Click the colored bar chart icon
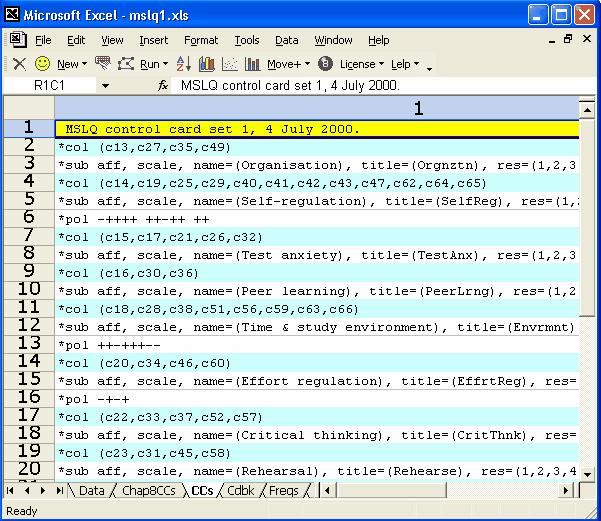 pyautogui.click(x=207, y=64)
